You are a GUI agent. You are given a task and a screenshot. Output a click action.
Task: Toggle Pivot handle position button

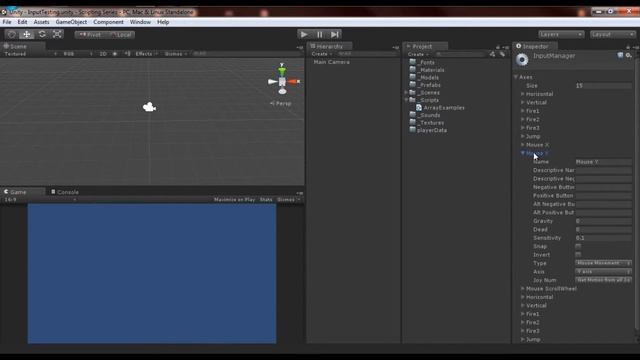pyautogui.click(x=90, y=35)
